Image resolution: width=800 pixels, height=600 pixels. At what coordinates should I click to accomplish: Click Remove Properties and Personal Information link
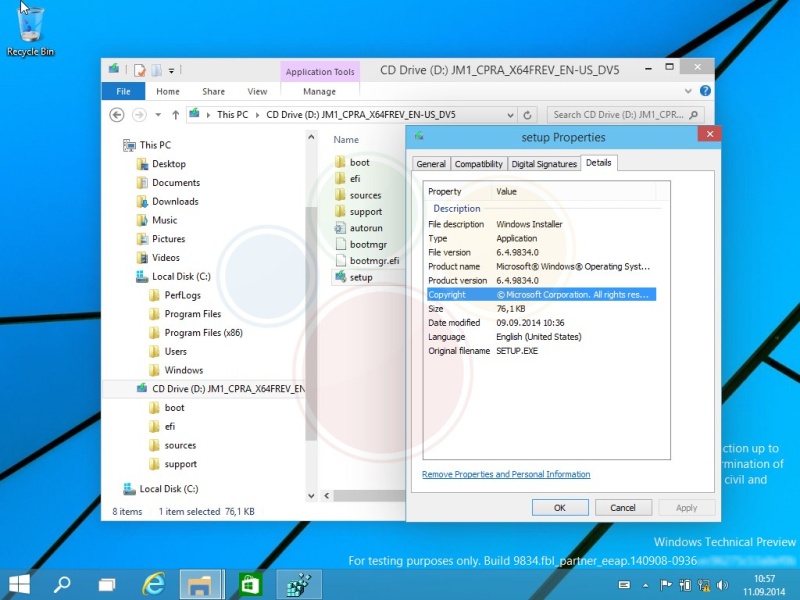(x=506, y=474)
